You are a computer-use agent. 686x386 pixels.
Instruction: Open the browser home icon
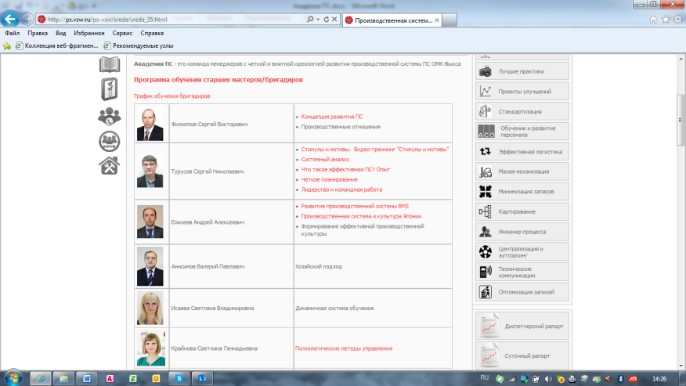[x=653, y=19]
